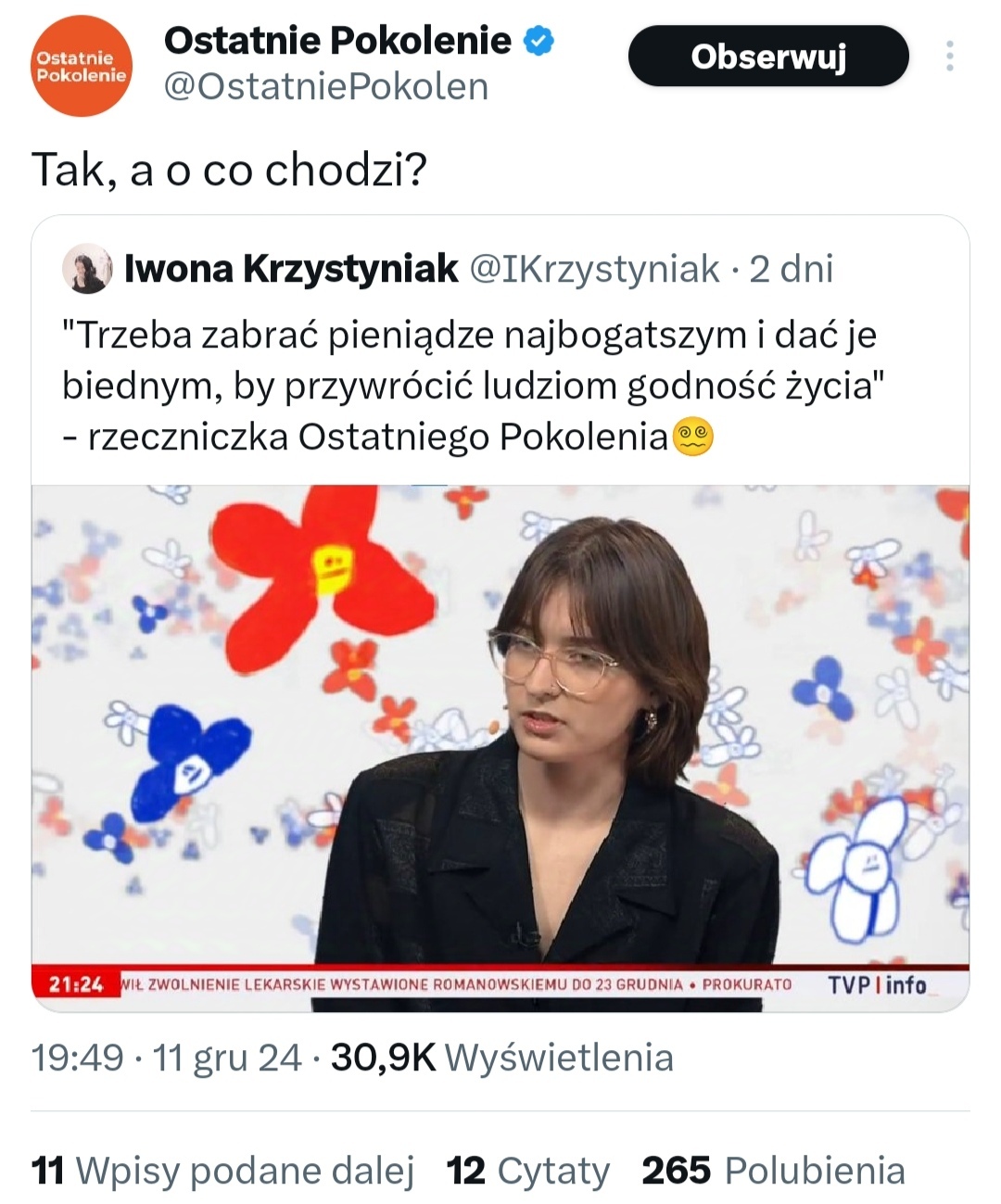The height and width of the screenshot is (1204, 1001).
Task: Click the "2 dni" quoted post timestamp
Action: coord(791,269)
